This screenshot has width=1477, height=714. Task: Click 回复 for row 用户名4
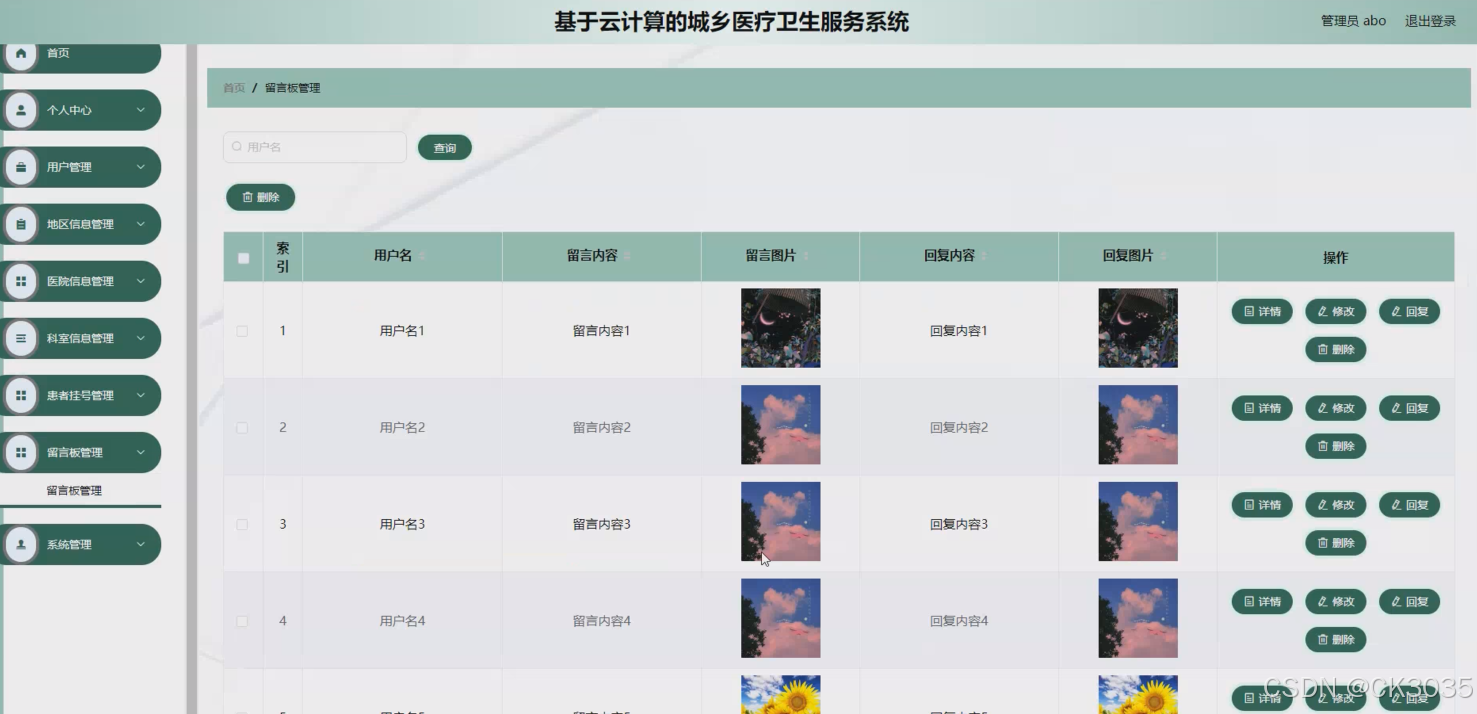[x=1410, y=601]
